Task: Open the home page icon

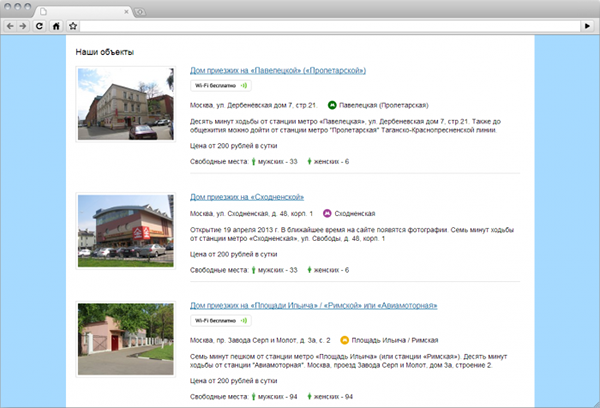Action: pyautogui.click(x=56, y=26)
